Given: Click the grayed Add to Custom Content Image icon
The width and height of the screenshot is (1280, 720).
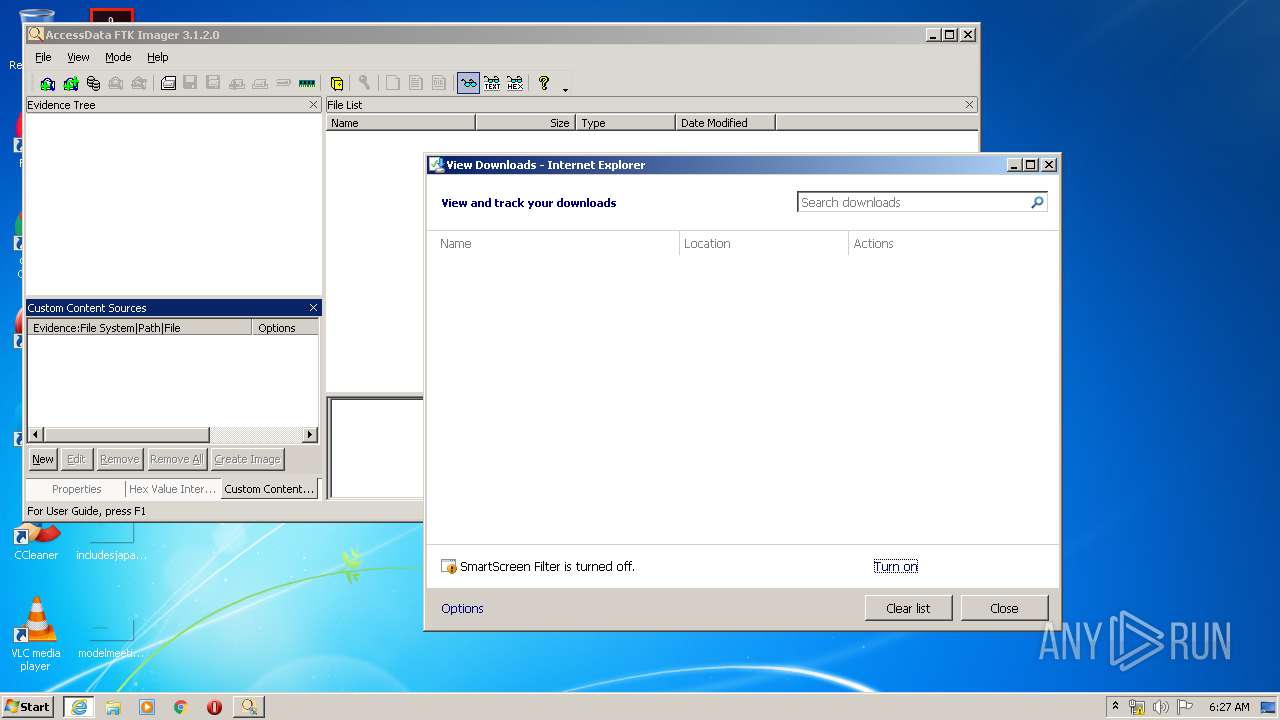Looking at the screenshot, I should [237, 83].
